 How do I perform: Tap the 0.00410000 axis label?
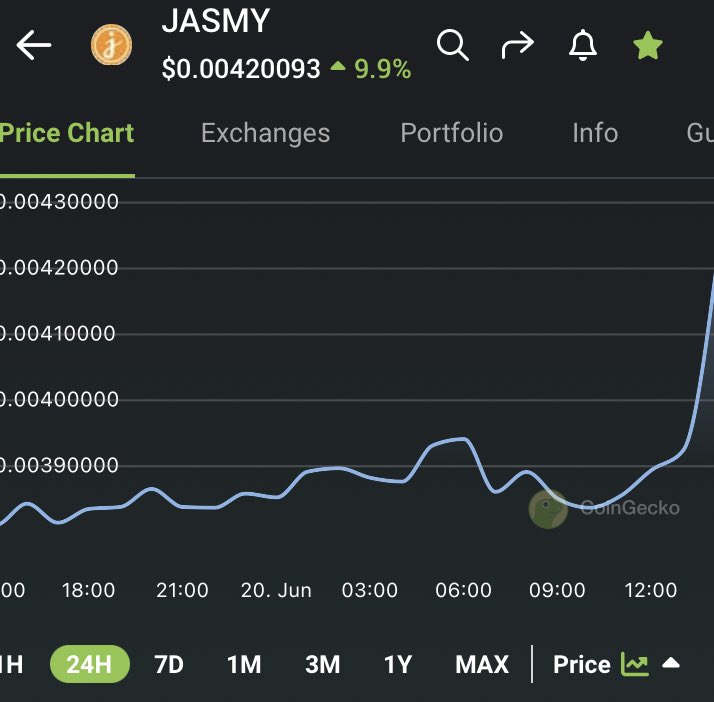click(x=58, y=333)
